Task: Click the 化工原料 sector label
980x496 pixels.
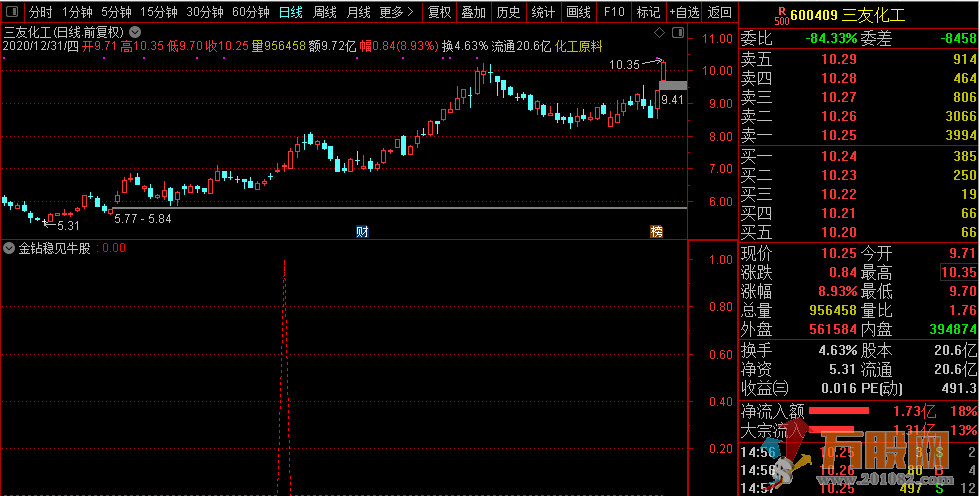Action: (579, 46)
